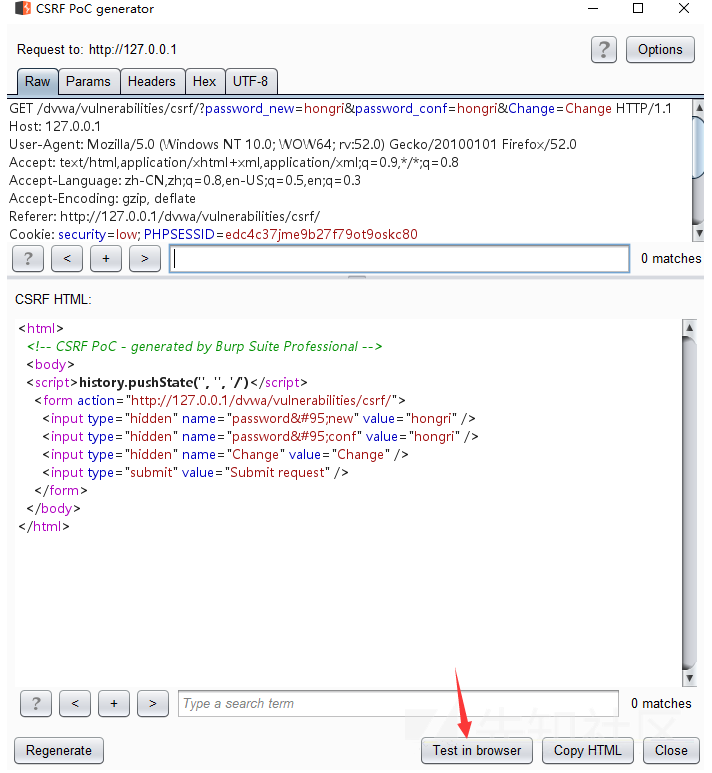Open the Headers tab
This screenshot has height=773, width=712.
[152, 81]
